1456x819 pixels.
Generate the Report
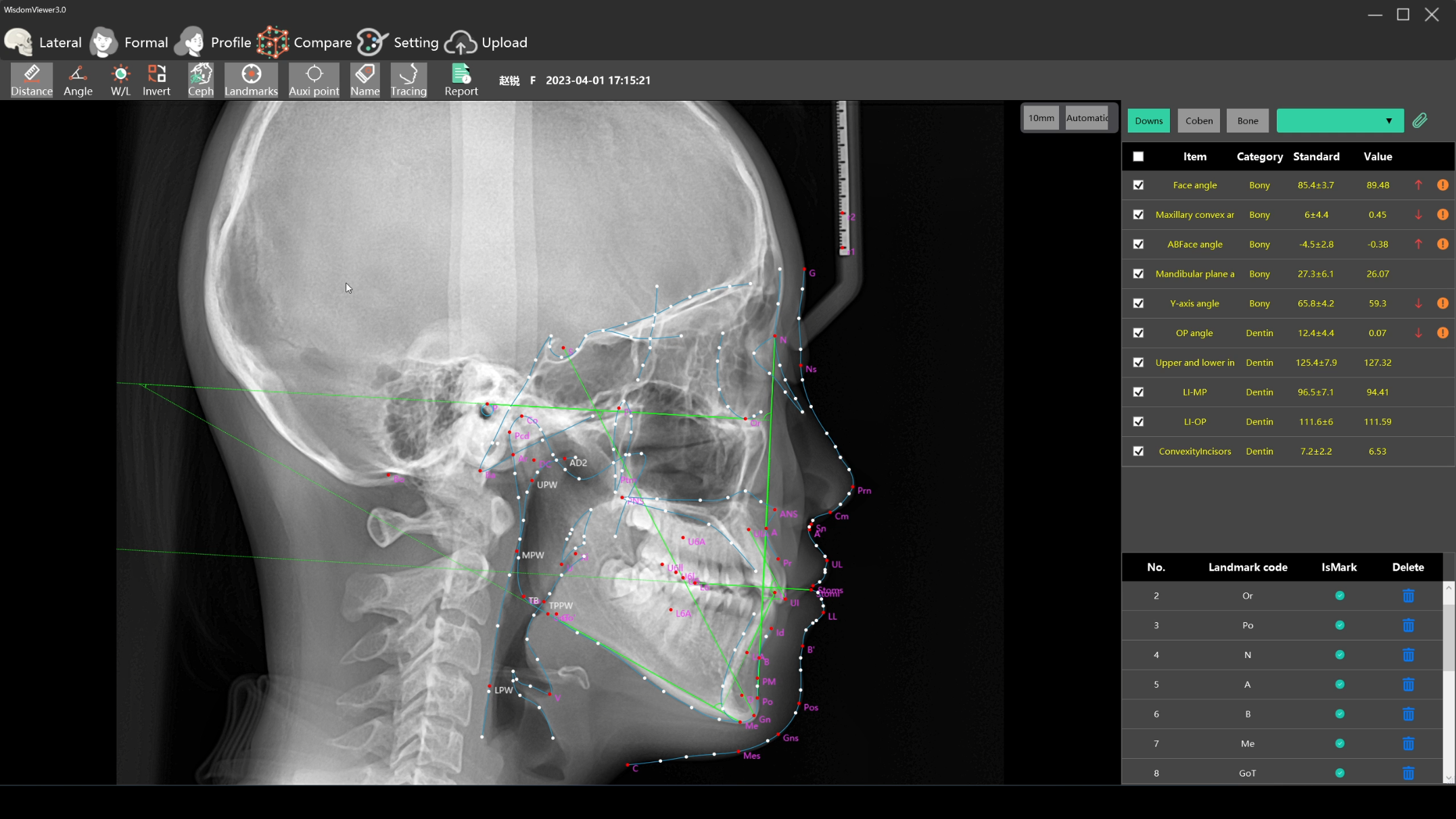point(461,80)
